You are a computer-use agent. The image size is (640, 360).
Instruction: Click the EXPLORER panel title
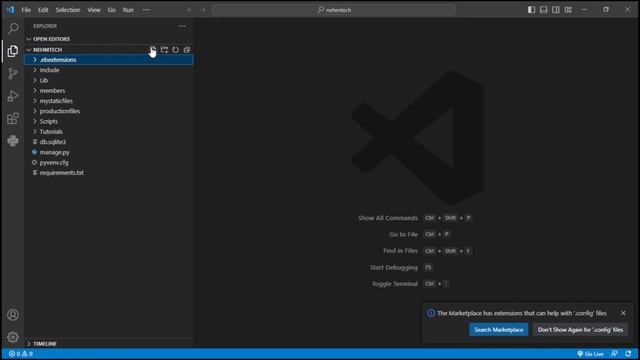coord(45,26)
